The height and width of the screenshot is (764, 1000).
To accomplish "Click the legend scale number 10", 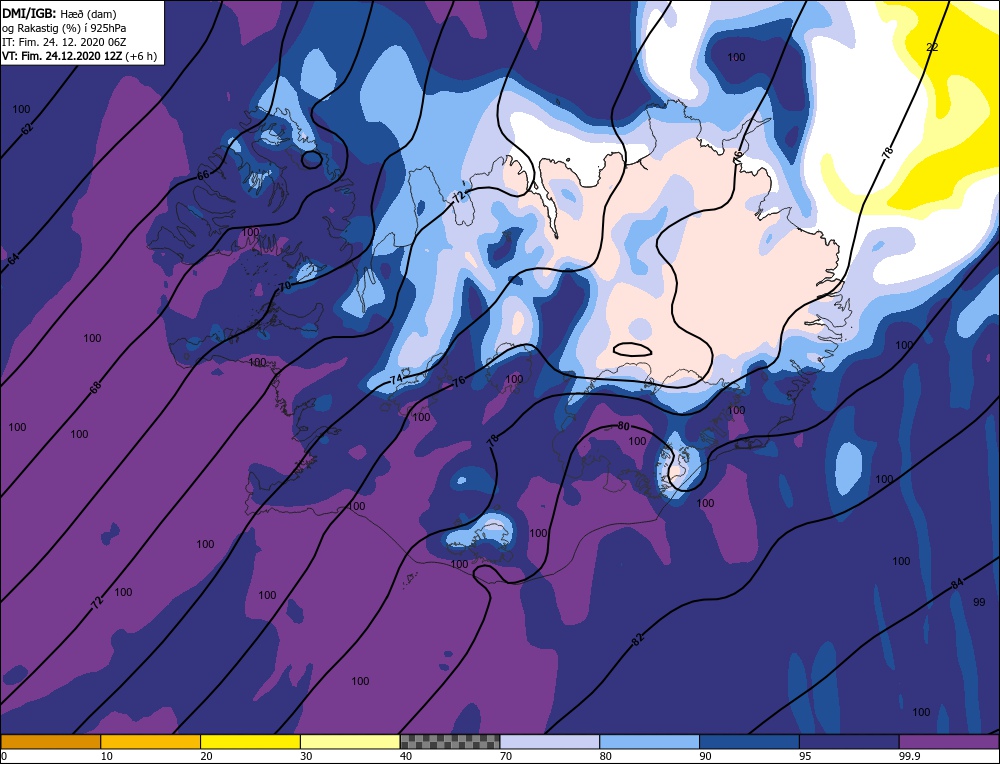I will click(107, 757).
